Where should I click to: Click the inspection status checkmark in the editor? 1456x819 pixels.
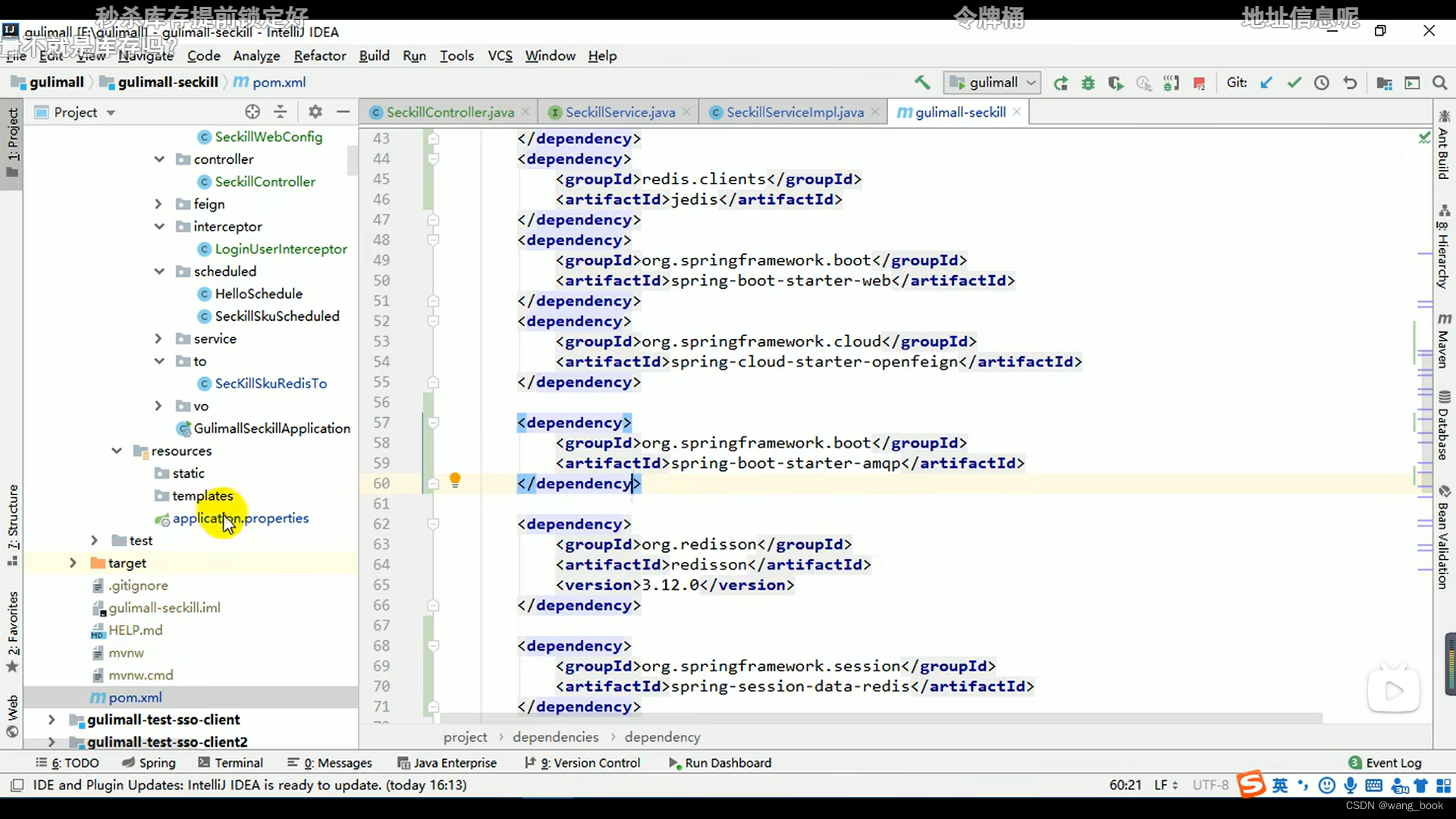pyautogui.click(x=1424, y=137)
